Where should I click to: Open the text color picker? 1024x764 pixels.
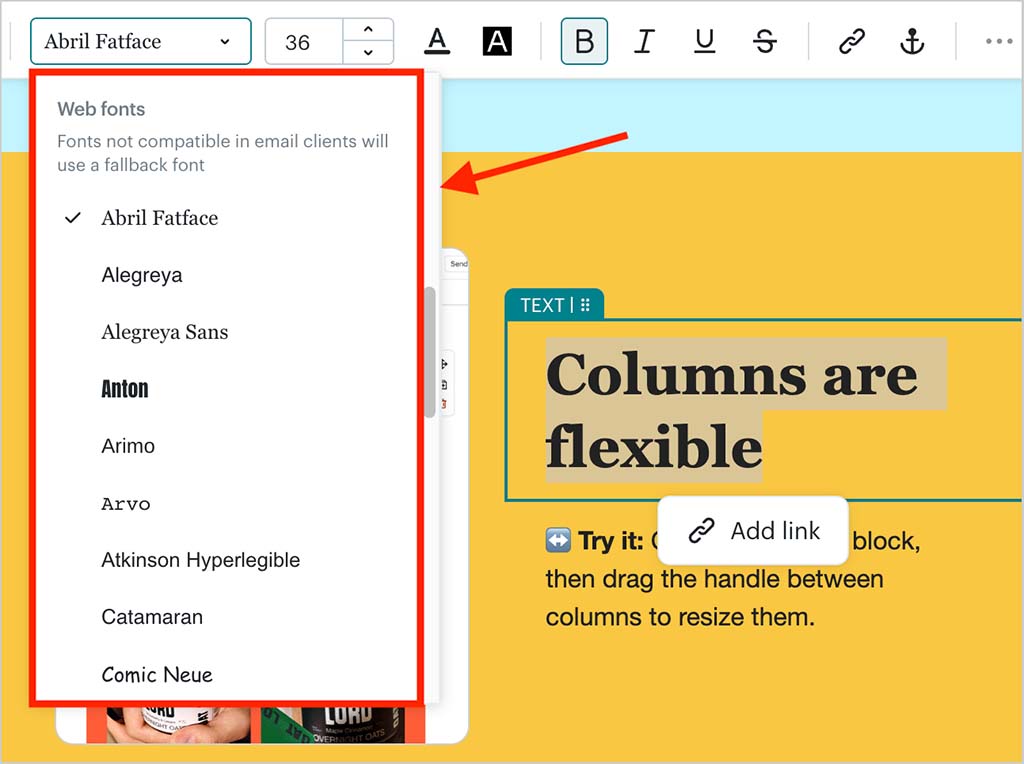pyautogui.click(x=437, y=41)
